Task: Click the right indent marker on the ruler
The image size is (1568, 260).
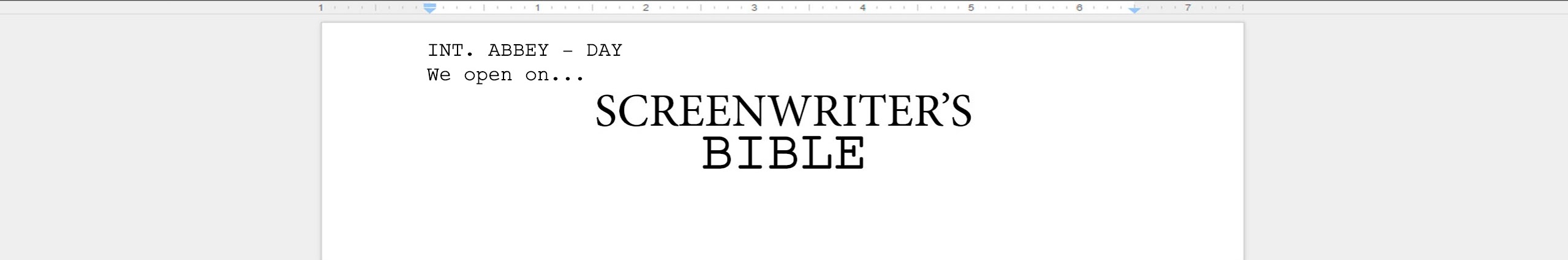Action: pyautogui.click(x=1134, y=10)
